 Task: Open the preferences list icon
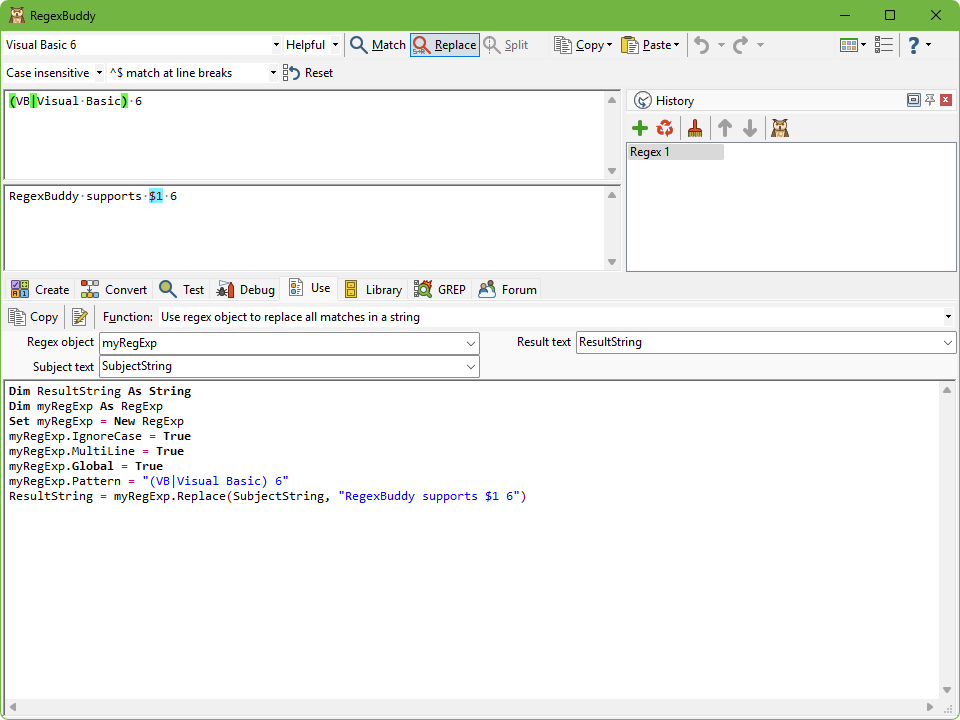coord(883,45)
